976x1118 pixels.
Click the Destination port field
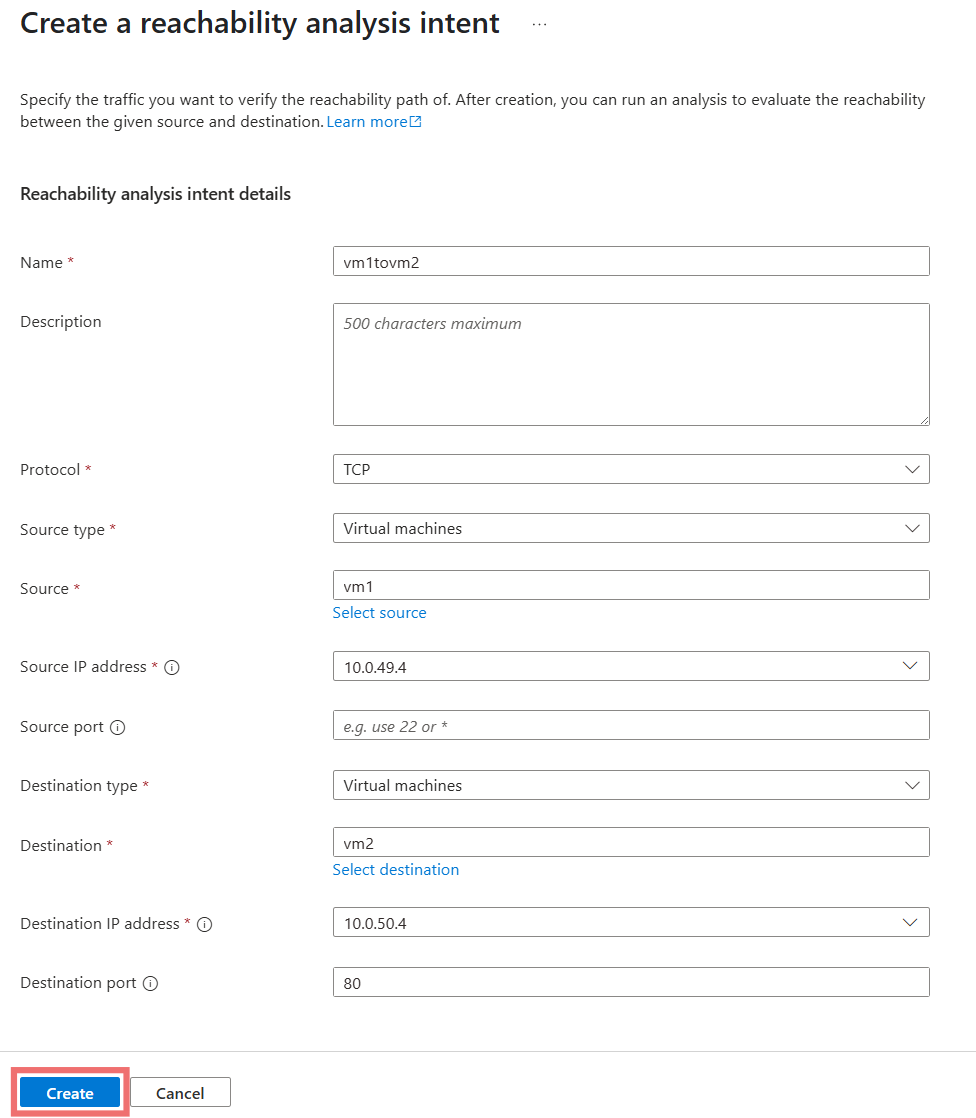point(631,982)
